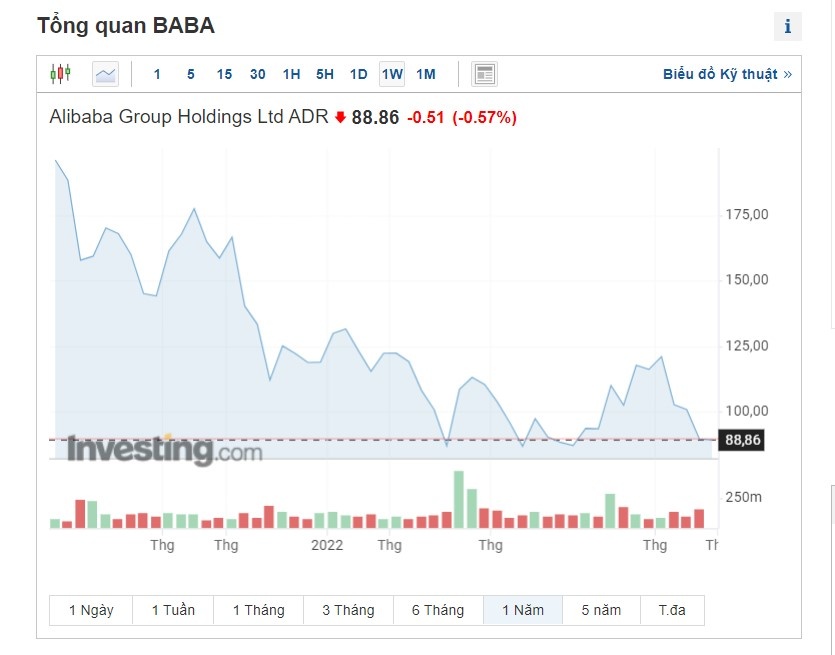Screen dimensions: 835x655
Task: Select the 5H timeframe icon
Action: click(x=324, y=73)
